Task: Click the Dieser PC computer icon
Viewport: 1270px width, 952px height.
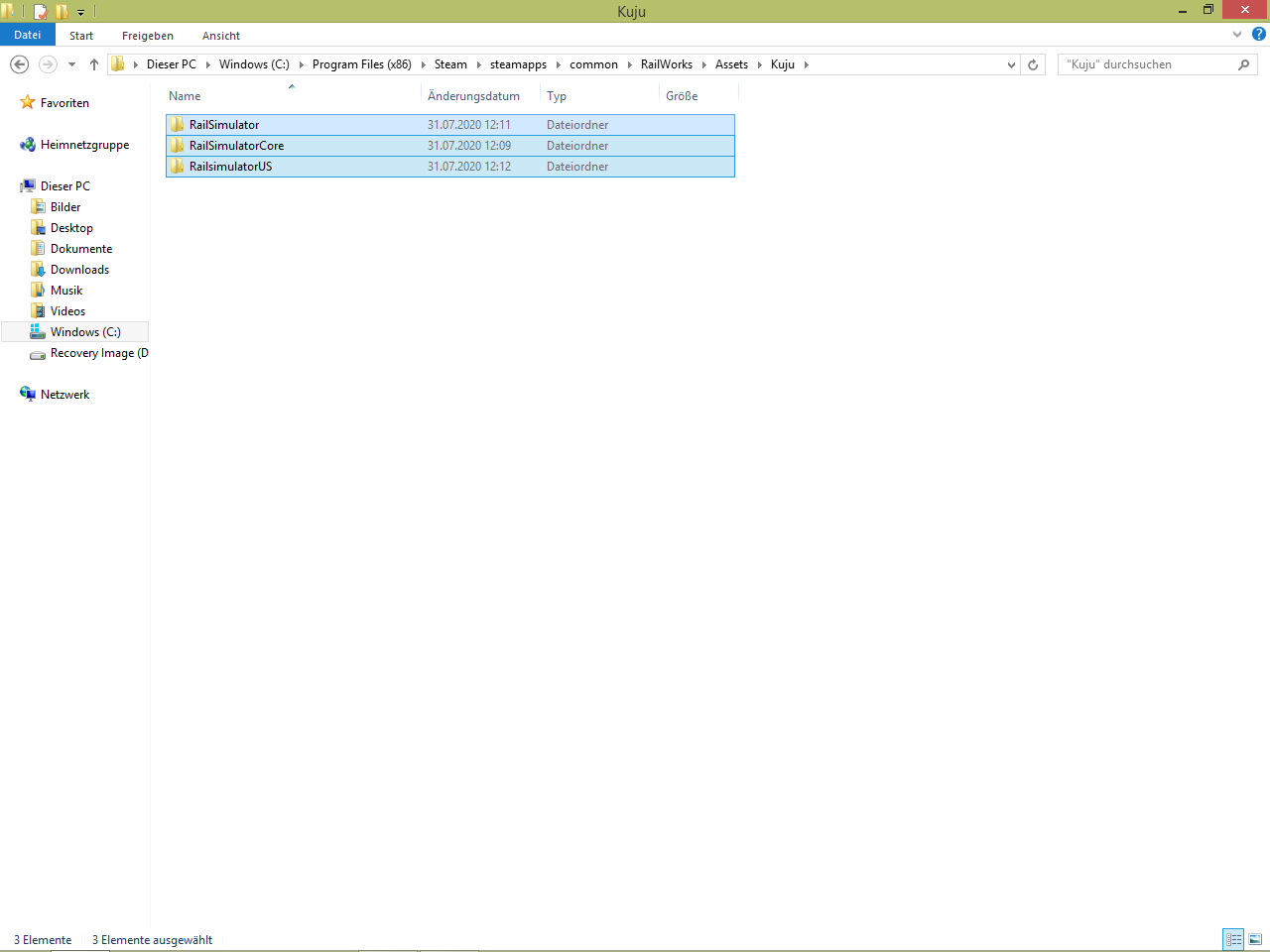Action: pyautogui.click(x=28, y=186)
